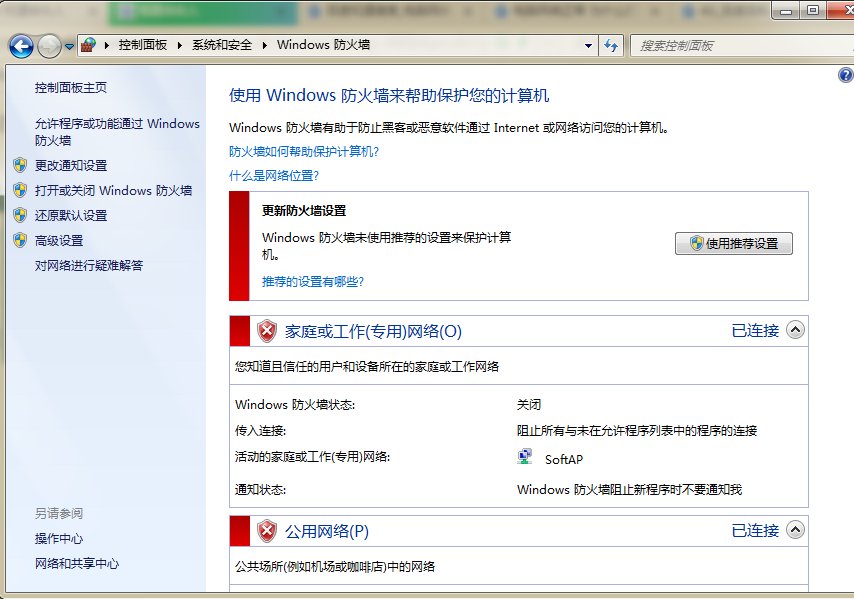This screenshot has height=599, width=854.
Task: Open 操作中心 under 另请参阅
Action: 59,539
